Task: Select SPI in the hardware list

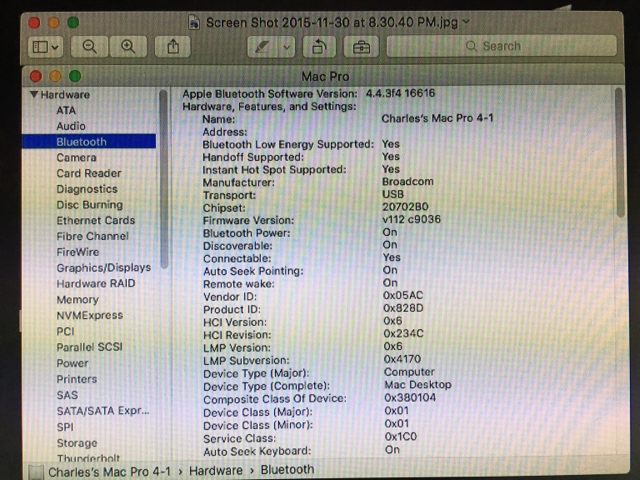Action: click(x=65, y=427)
